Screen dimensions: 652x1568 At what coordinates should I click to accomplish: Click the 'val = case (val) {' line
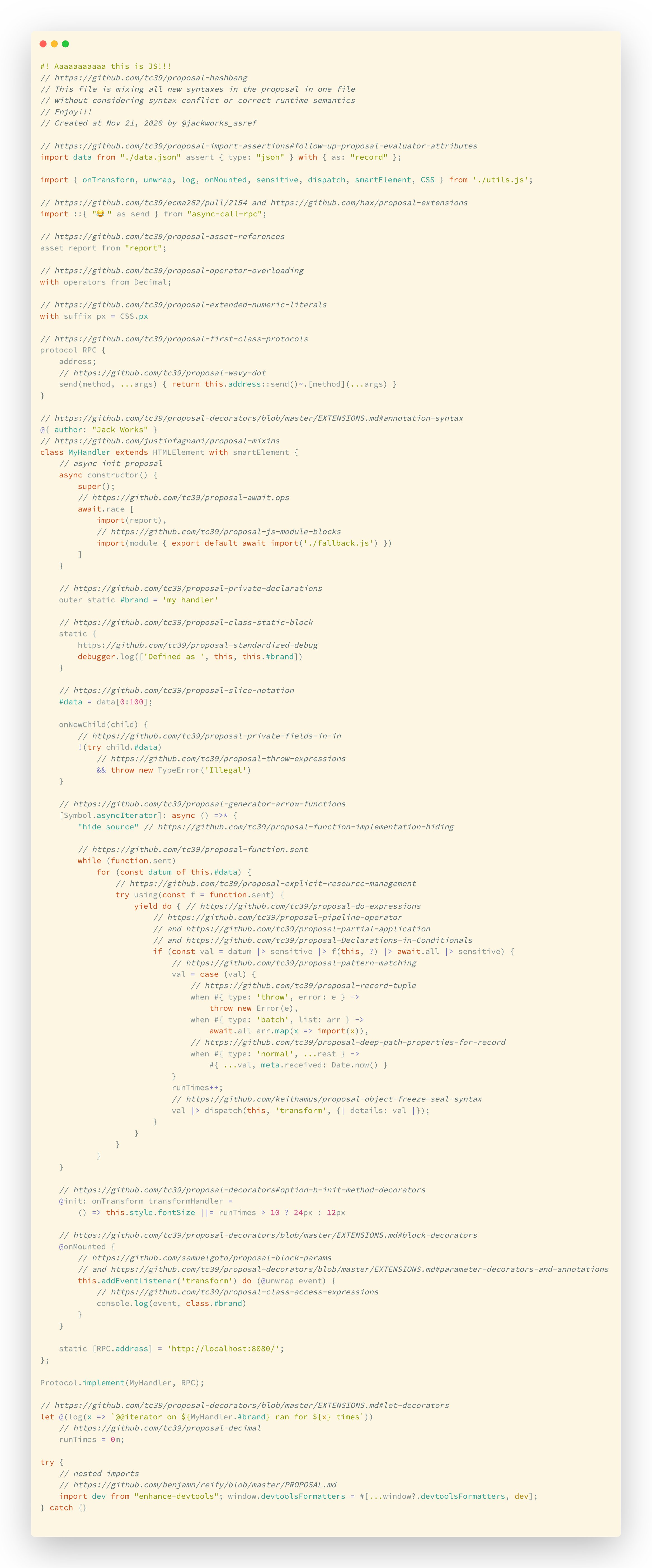(x=214, y=975)
